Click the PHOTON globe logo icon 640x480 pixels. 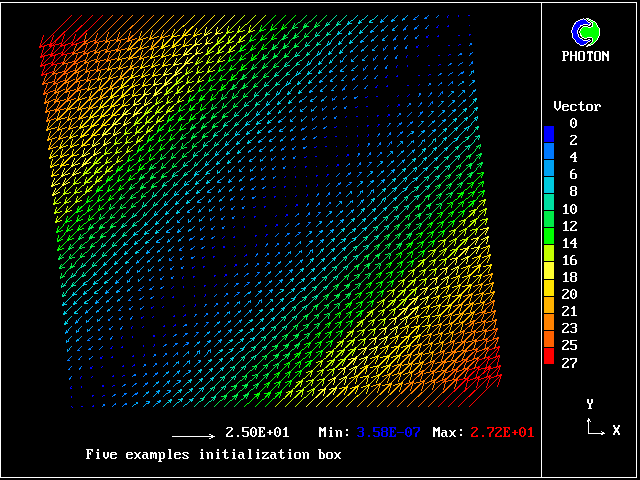point(585,33)
